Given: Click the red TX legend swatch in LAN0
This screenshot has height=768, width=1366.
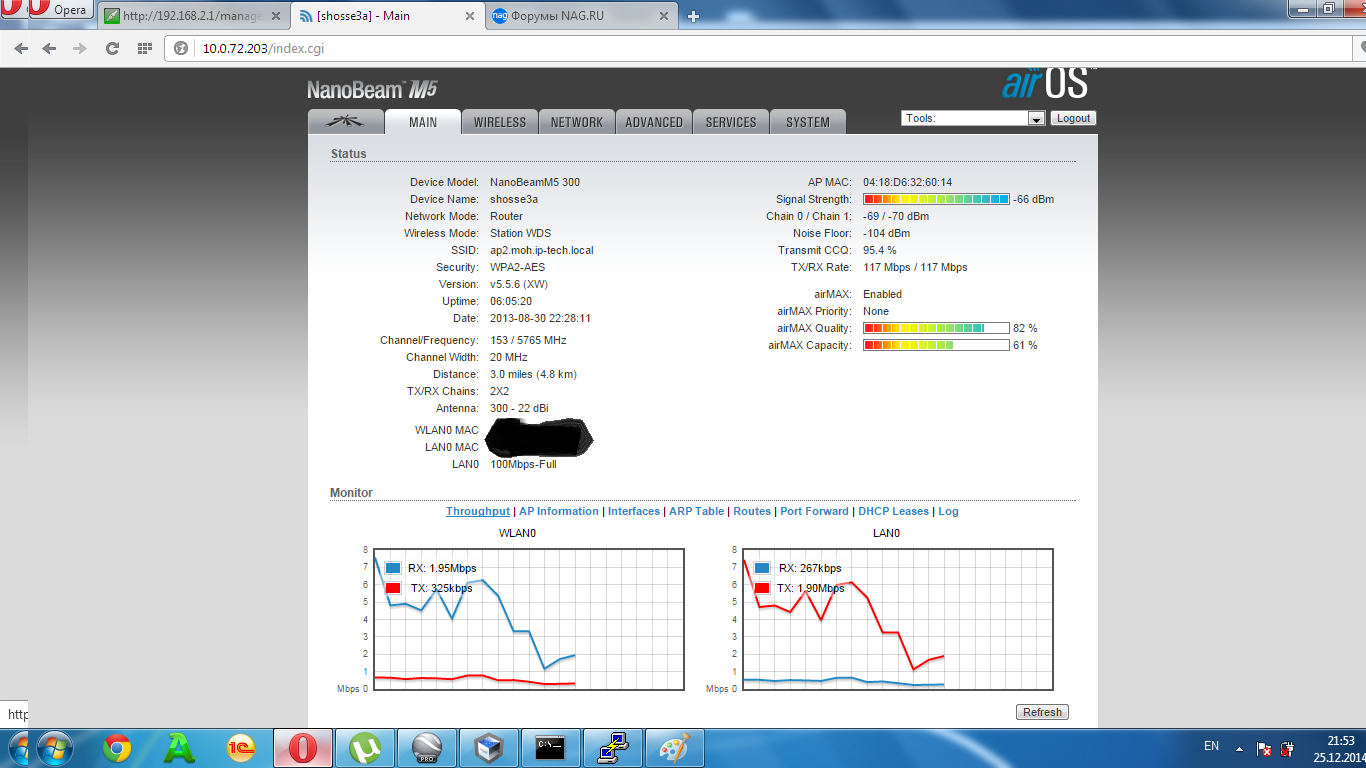Looking at the screenshot, I should tap(763, 588).
